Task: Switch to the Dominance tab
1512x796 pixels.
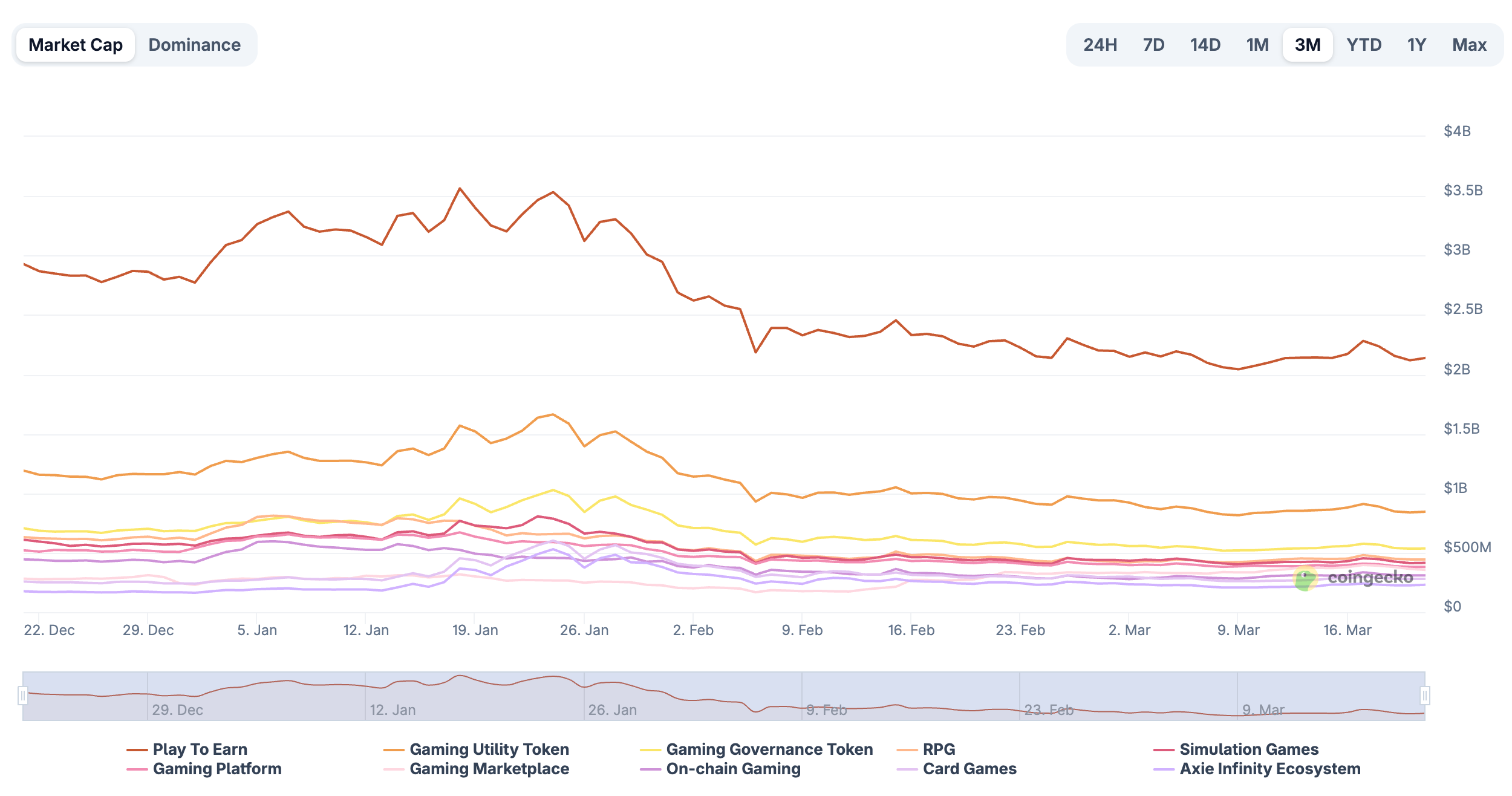Action: click(x=194, y=45)
